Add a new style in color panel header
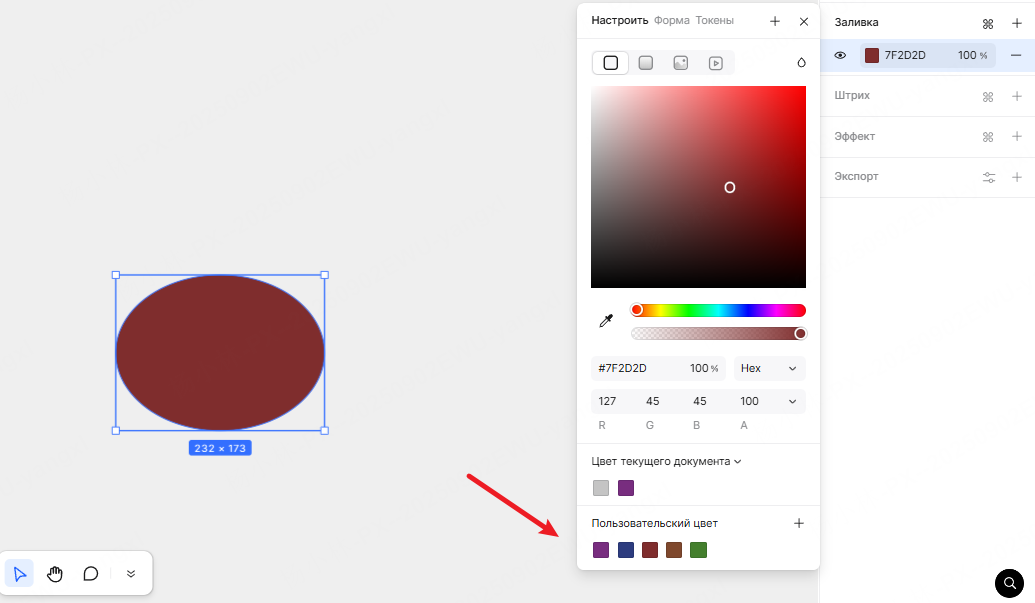This screenshot has width=1035, height=603. 774,21
